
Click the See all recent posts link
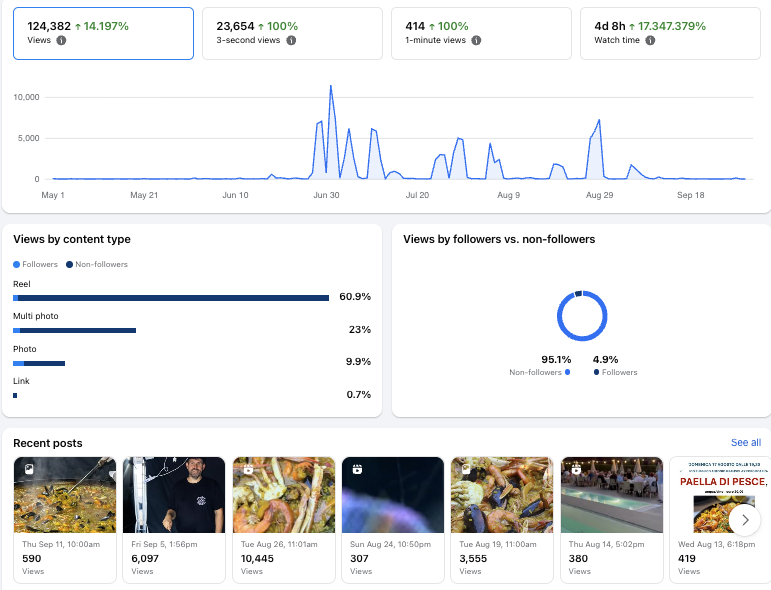[746, 442]
